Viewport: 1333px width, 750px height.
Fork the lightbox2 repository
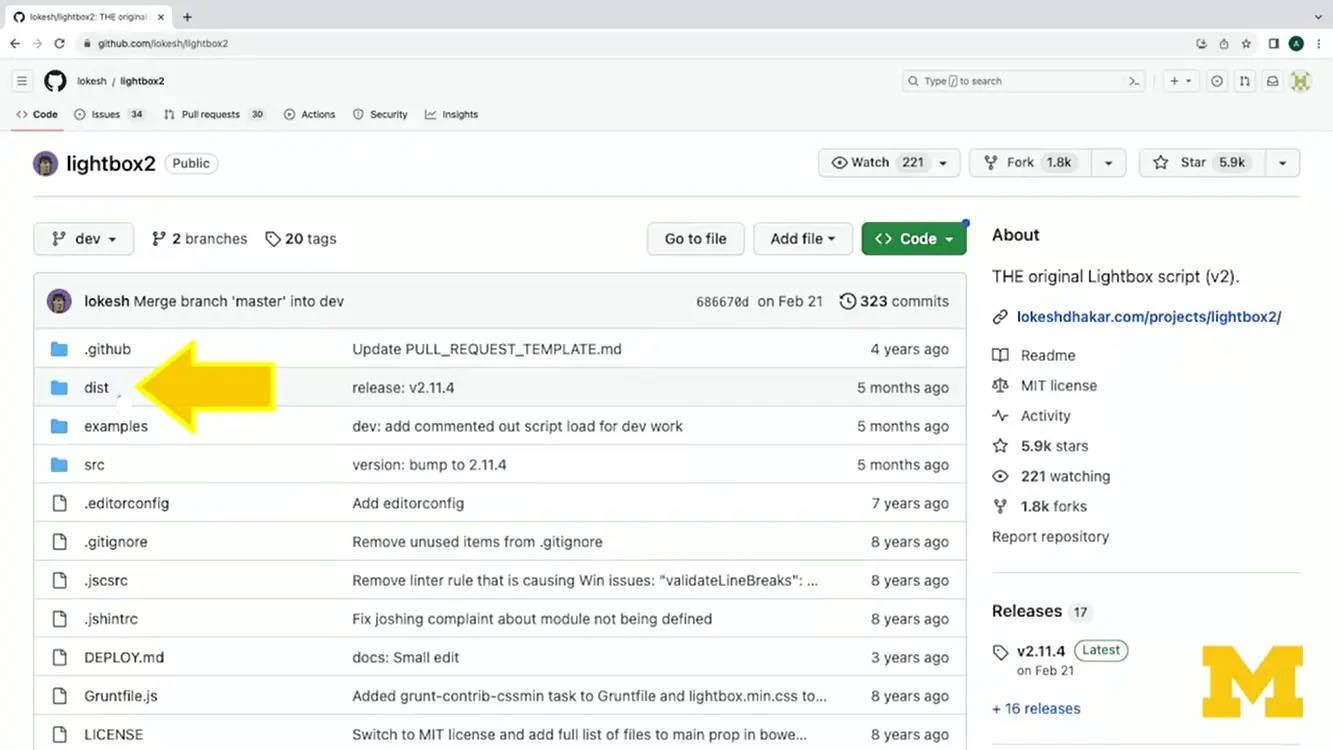click(x=1029, y=163)
